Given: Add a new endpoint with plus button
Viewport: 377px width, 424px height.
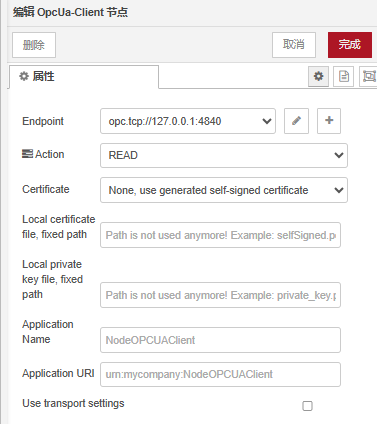Looking at the screenshot, I should click(x=329, y=121).
